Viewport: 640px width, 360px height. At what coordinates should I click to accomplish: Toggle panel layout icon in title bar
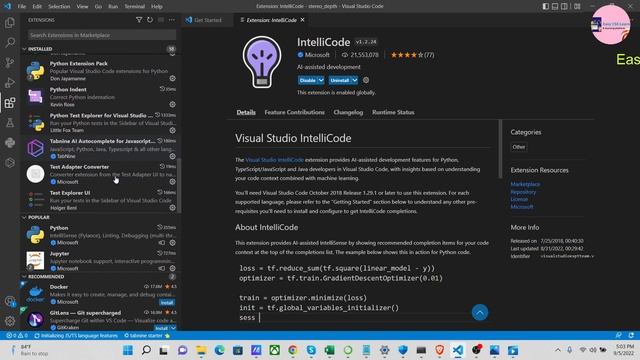(x=555, y=6)
